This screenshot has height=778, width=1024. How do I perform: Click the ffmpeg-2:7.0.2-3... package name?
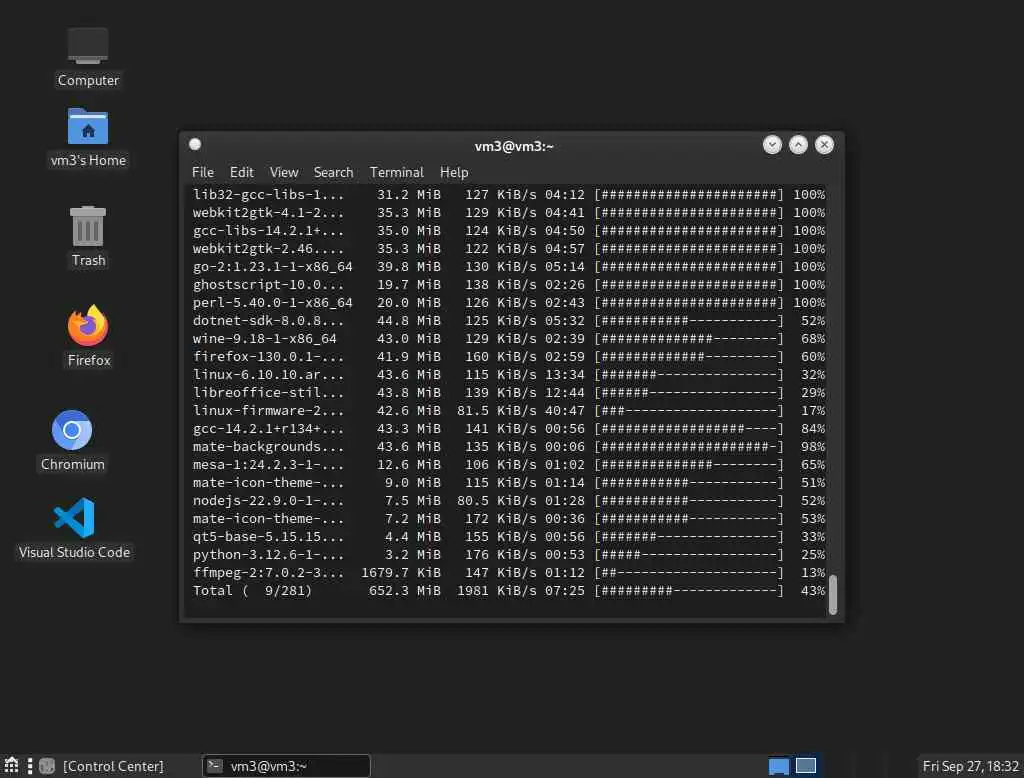268,573
